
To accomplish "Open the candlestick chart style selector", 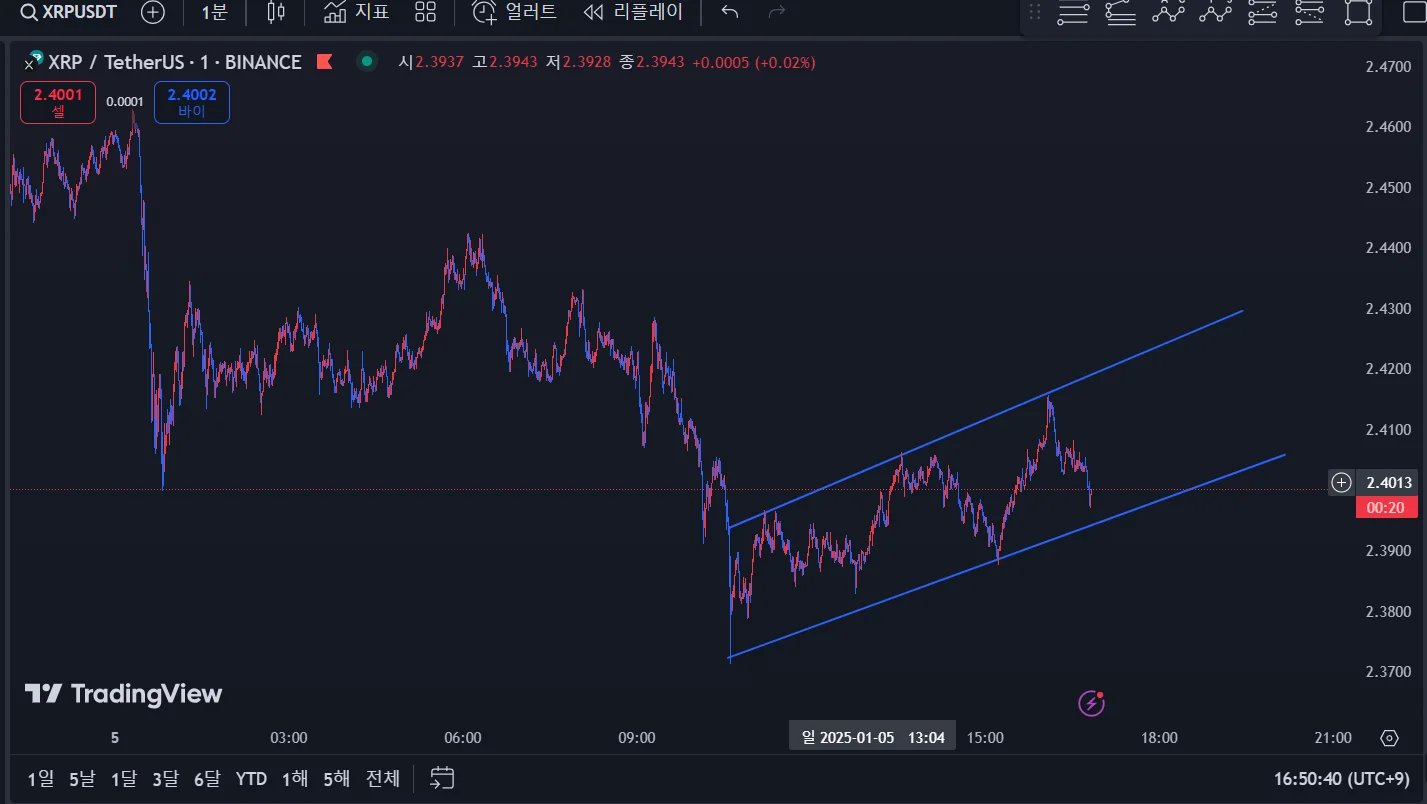I will point(276,12).
